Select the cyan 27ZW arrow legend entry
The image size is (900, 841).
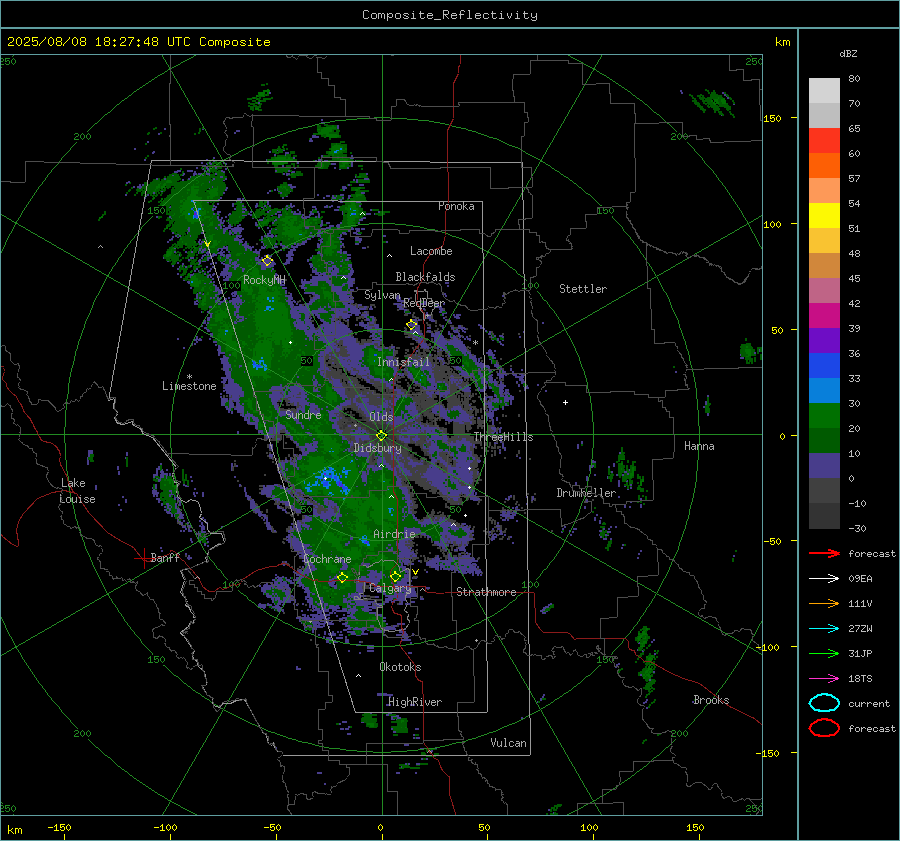click(x=824, y=629)
